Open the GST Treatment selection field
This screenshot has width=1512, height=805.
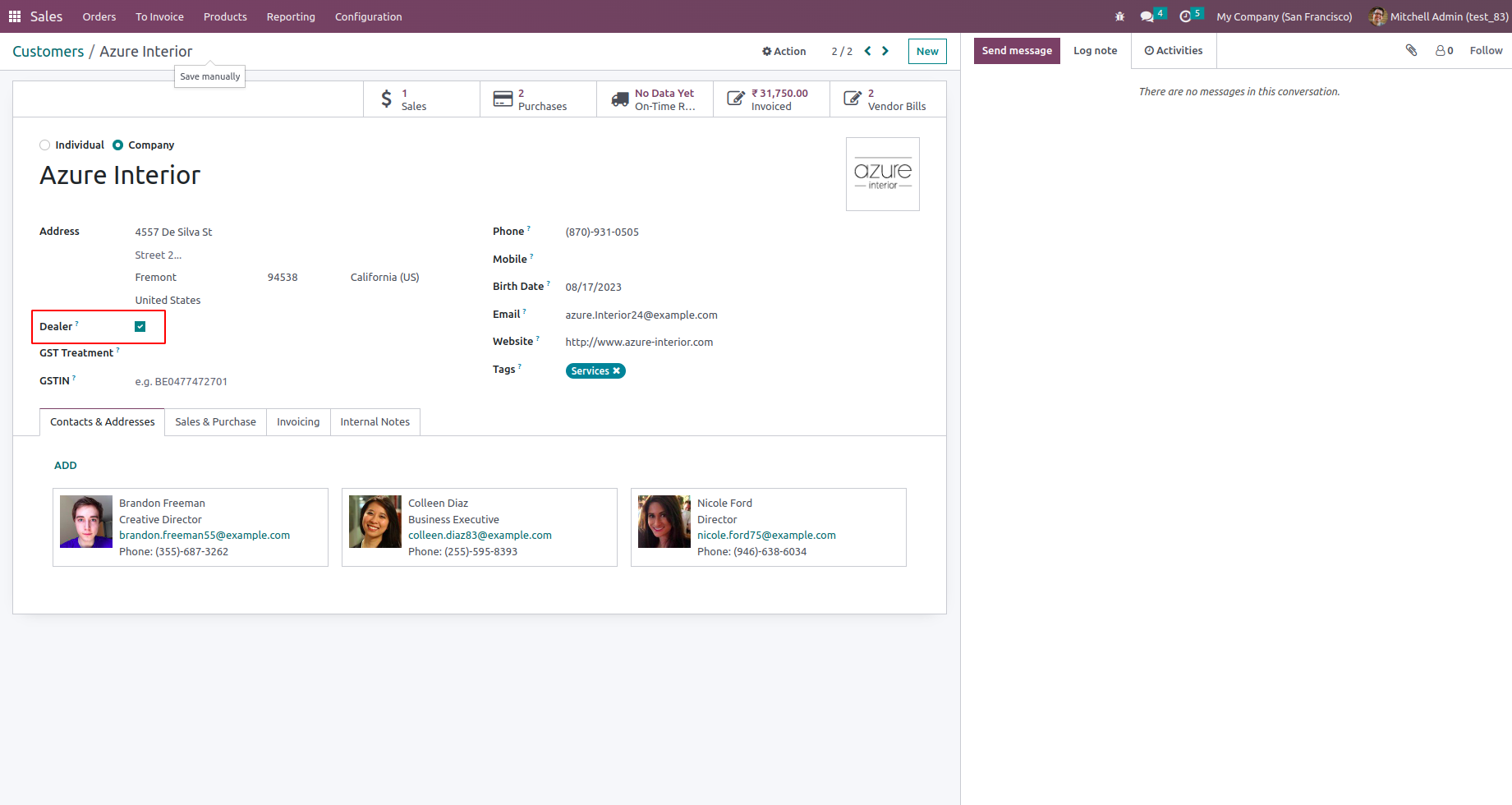pos(290,353)
